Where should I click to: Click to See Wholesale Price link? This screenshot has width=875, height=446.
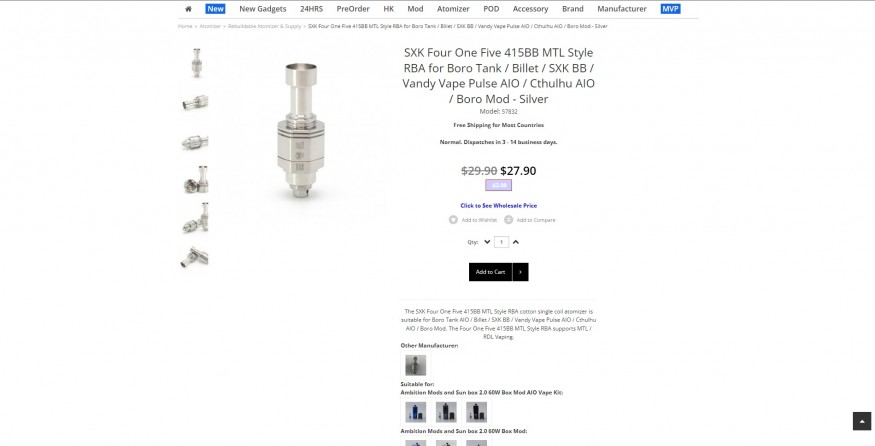tap(498, 205)
